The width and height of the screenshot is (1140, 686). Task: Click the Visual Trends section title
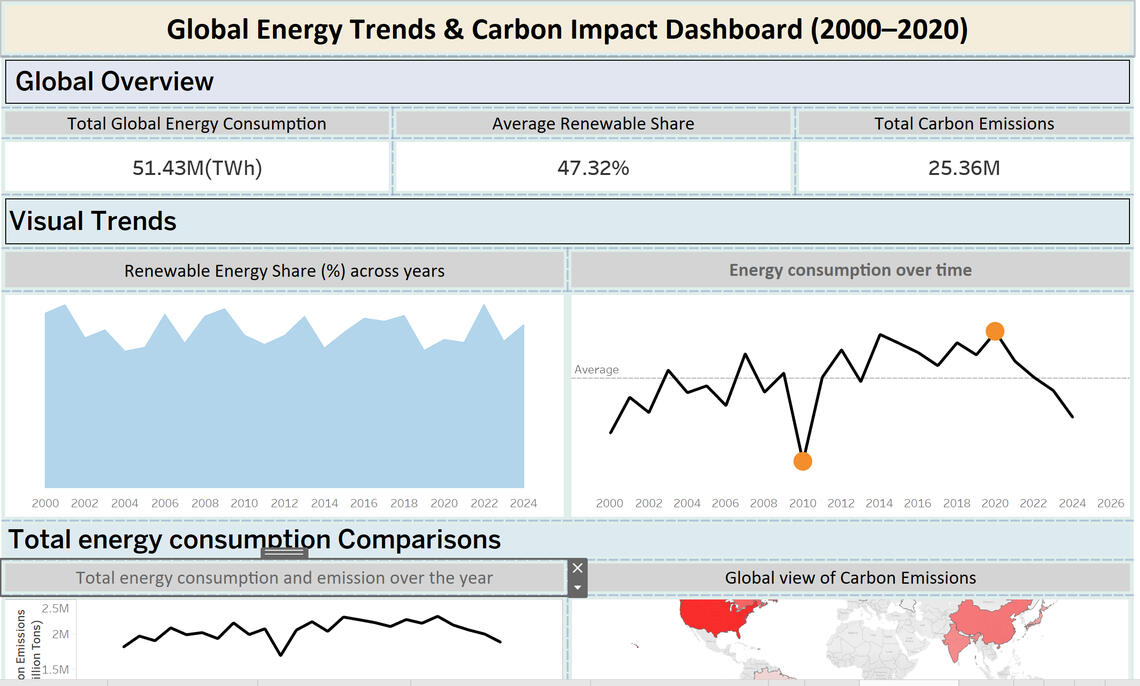click(x=93, y=221)
